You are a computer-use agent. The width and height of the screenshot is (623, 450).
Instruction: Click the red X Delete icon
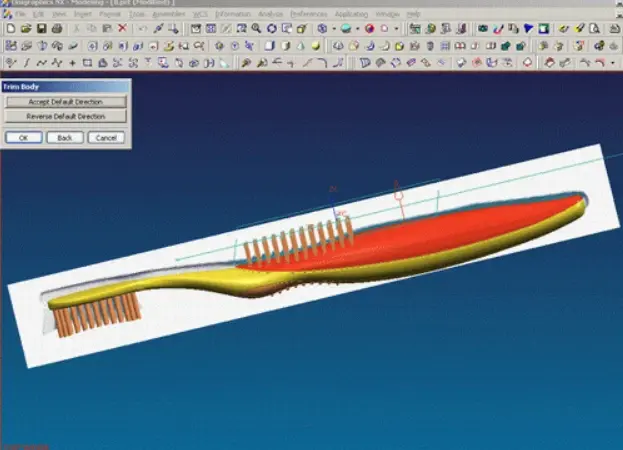pos(122,28)
